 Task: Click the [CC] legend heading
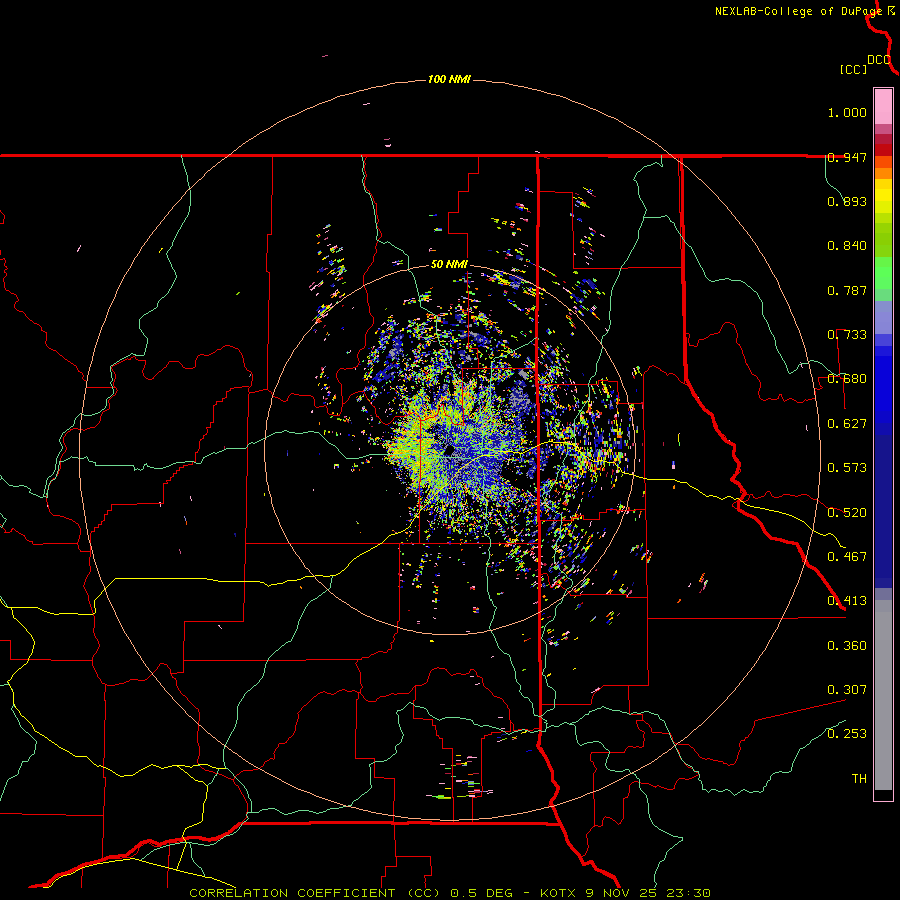(853, 69)
